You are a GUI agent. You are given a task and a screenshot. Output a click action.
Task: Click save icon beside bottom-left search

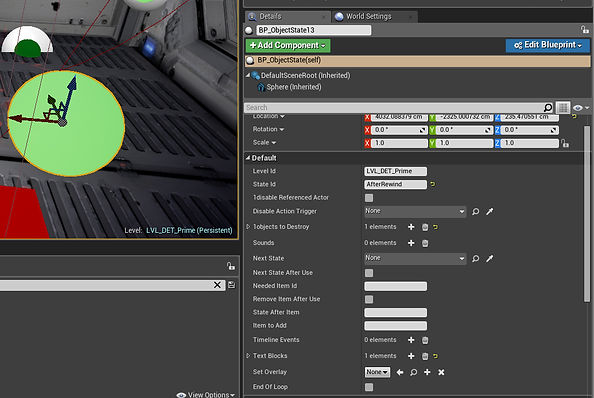pyautogui.click(x=231, y=285)
